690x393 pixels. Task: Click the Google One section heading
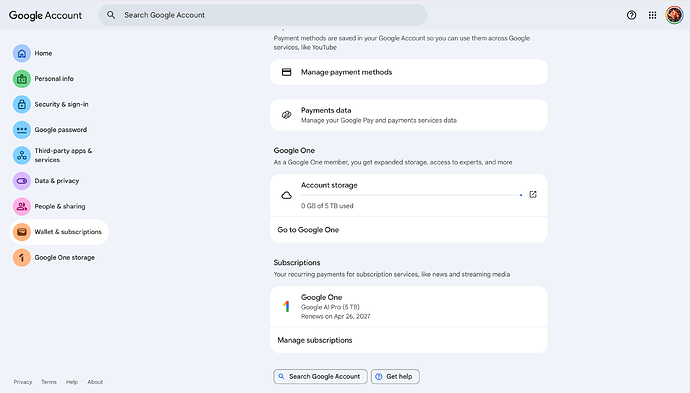coord(294,151)
